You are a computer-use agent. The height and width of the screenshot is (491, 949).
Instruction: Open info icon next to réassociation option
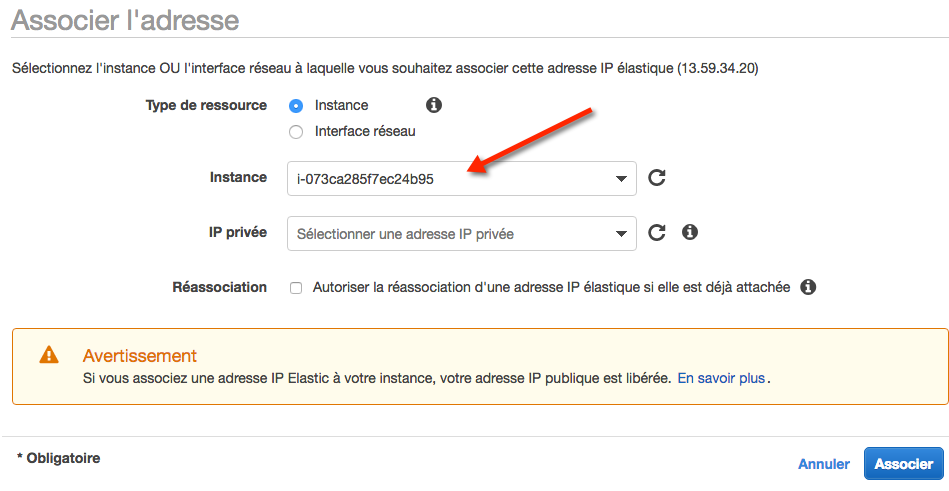point(808,287)
